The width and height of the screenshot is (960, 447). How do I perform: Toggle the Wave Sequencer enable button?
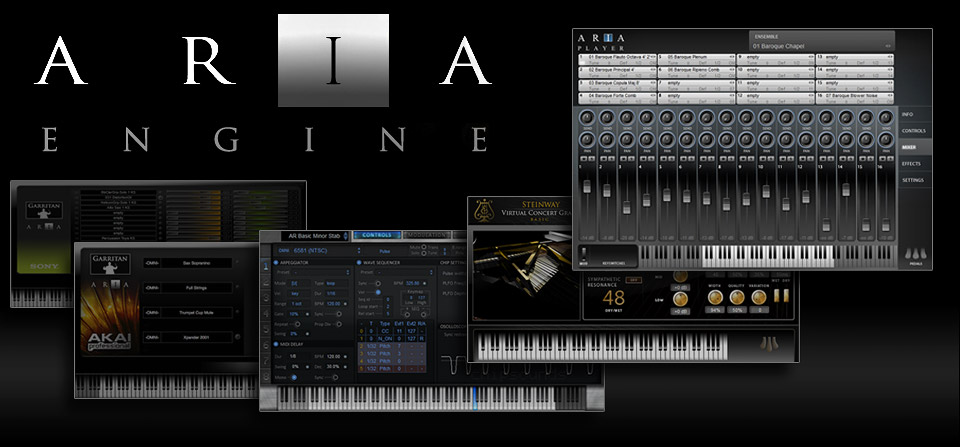[360, 262]
